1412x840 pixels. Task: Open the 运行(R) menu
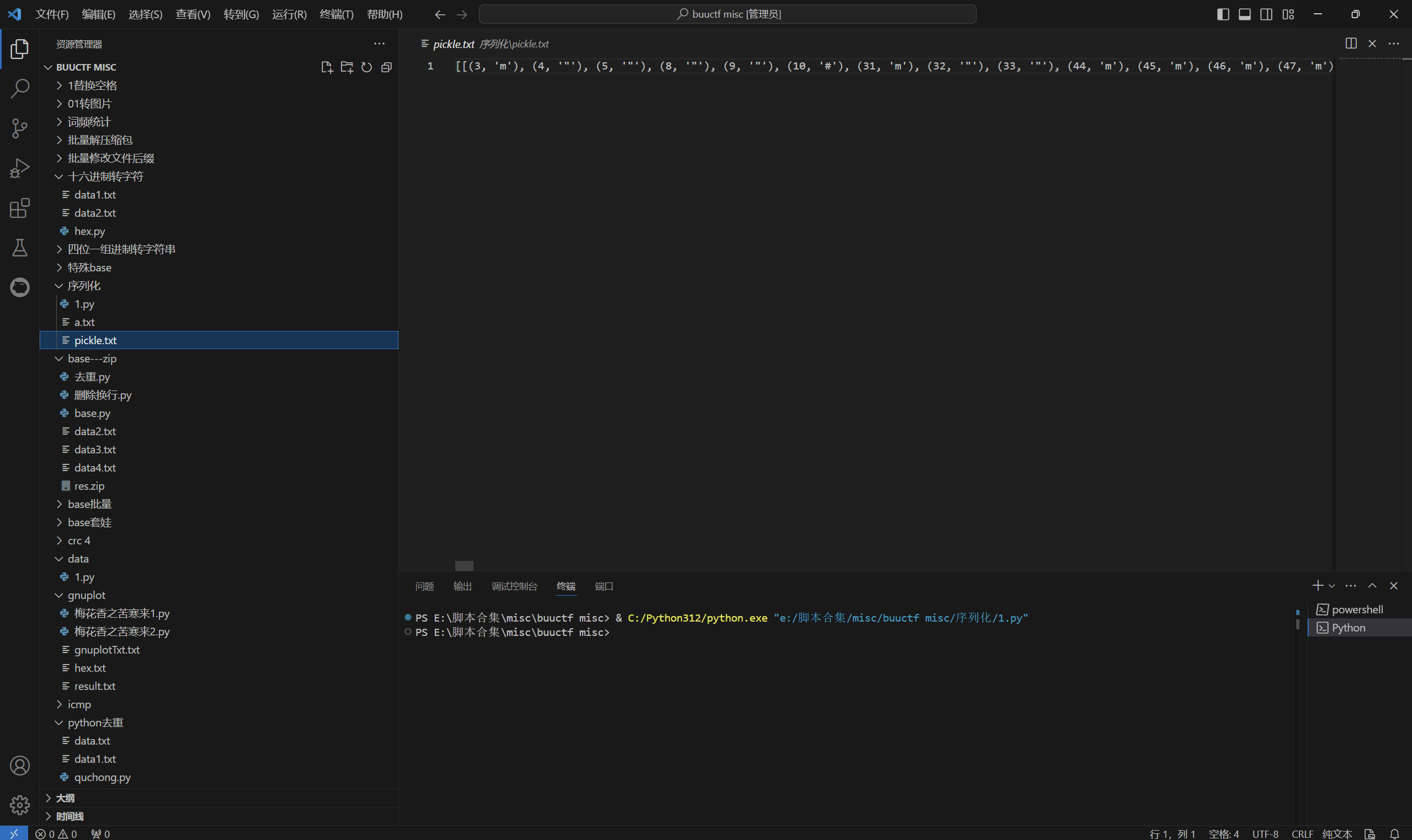pos(289,14)
